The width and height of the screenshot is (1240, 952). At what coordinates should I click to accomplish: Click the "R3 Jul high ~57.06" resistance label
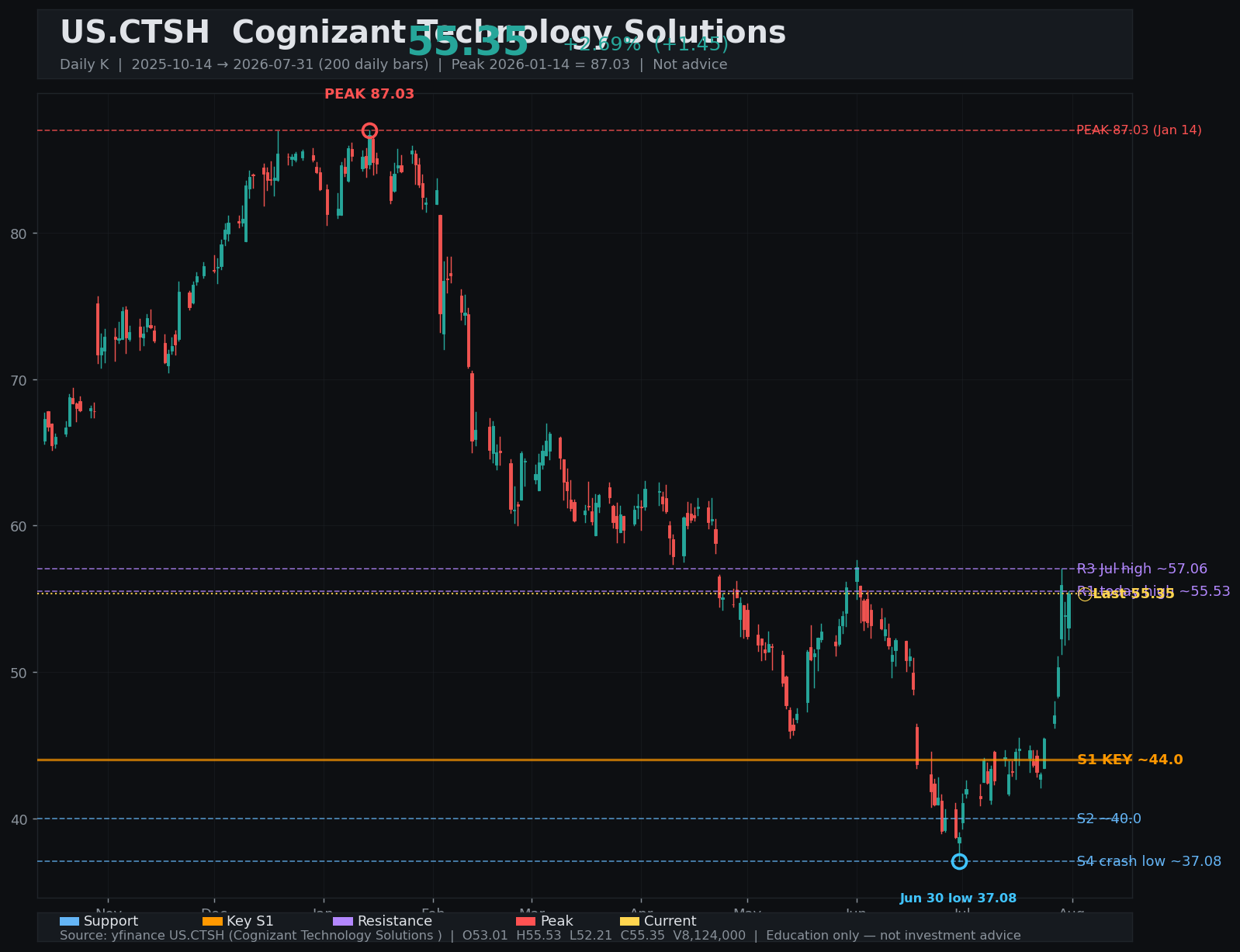[1141, 569]
